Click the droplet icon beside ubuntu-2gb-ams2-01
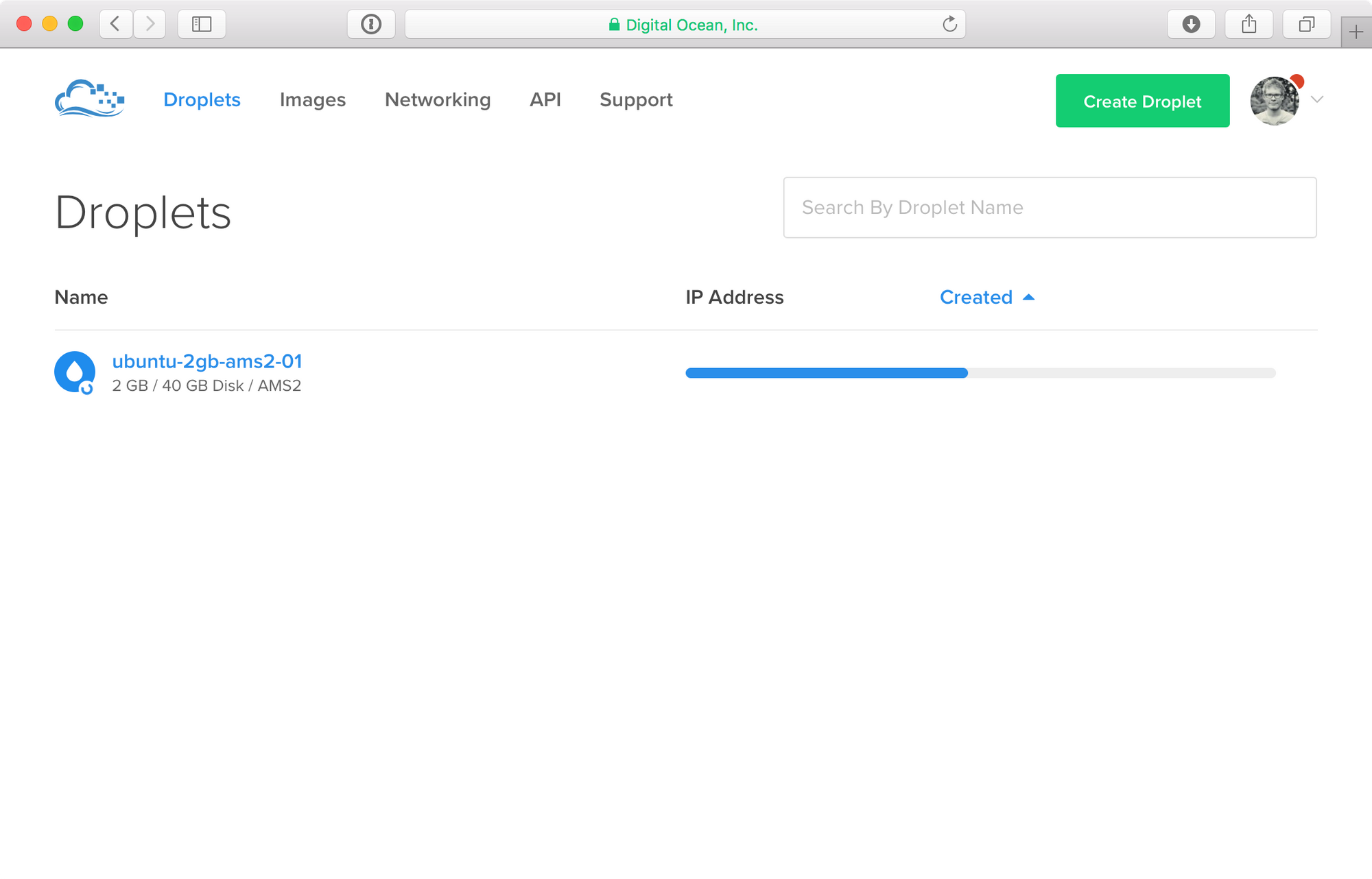The image size is (1372, 879). [74, 372]
